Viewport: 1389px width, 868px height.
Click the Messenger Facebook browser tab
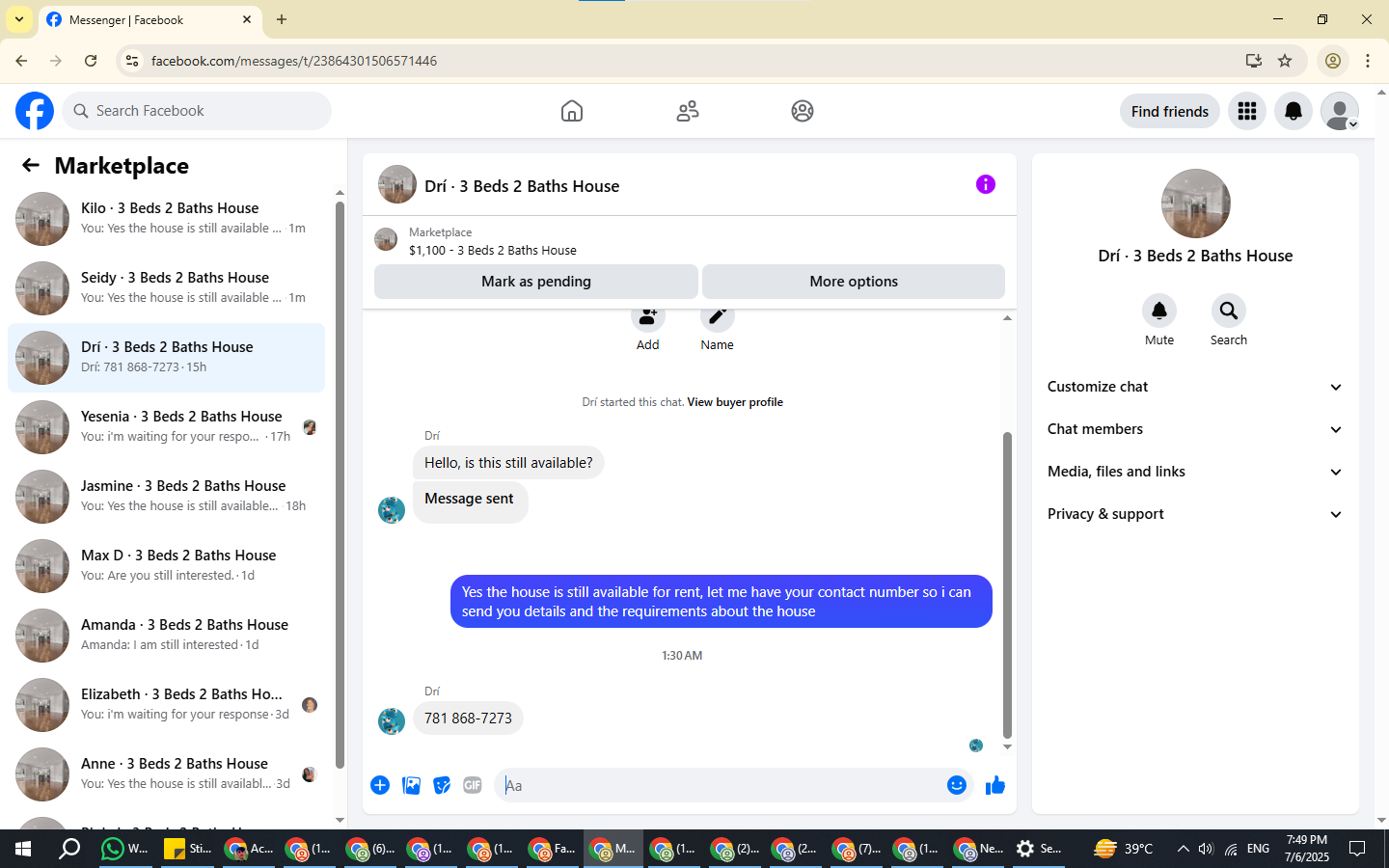pyautogui.click(x=149, y=20)
